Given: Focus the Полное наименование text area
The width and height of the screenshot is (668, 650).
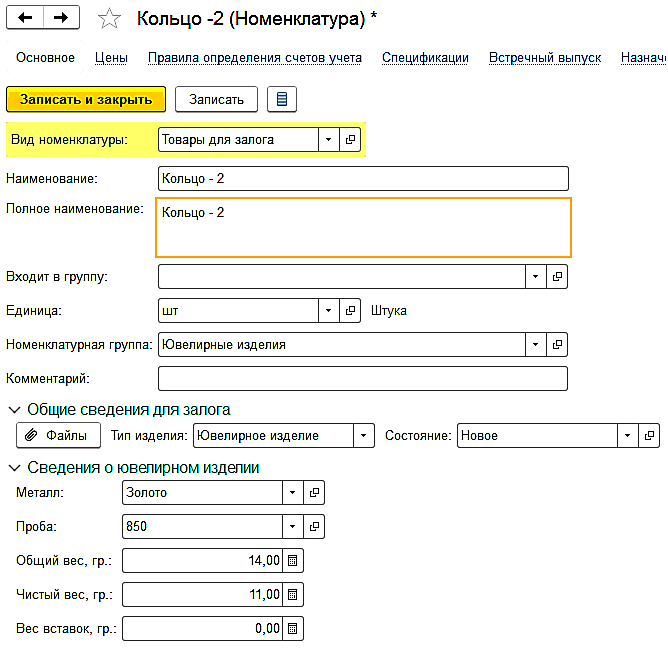Looking at the screenshot, I should (x=363, y=227).
